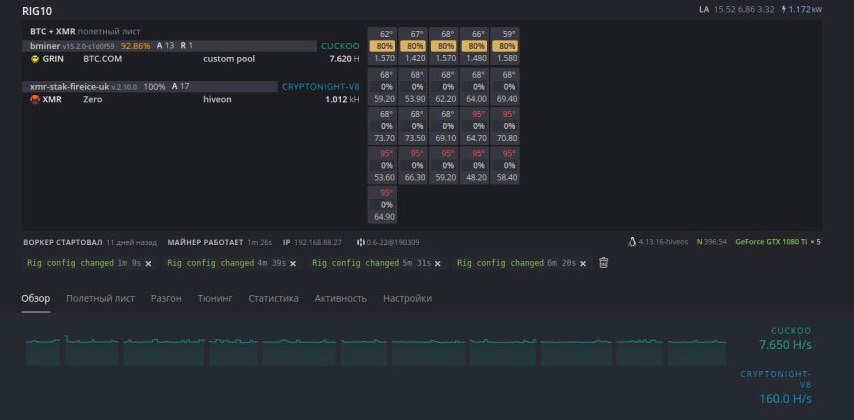Image resolution: width=854 pixels, height=420 pixels.
Task: Click the bminer miner name
Action: coord(45,46)
